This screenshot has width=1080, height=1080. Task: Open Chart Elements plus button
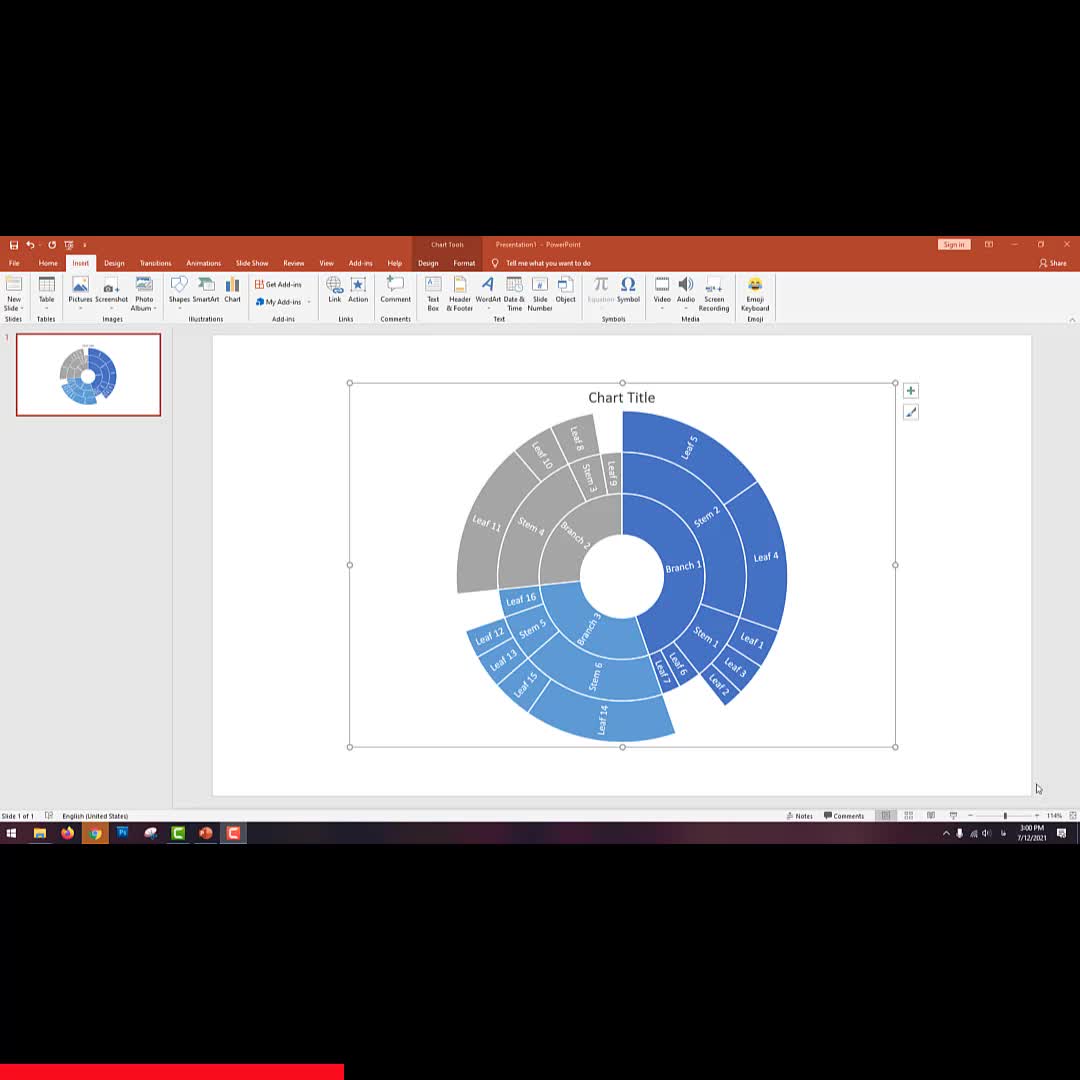pyautogui.click(x=910, y=391)
